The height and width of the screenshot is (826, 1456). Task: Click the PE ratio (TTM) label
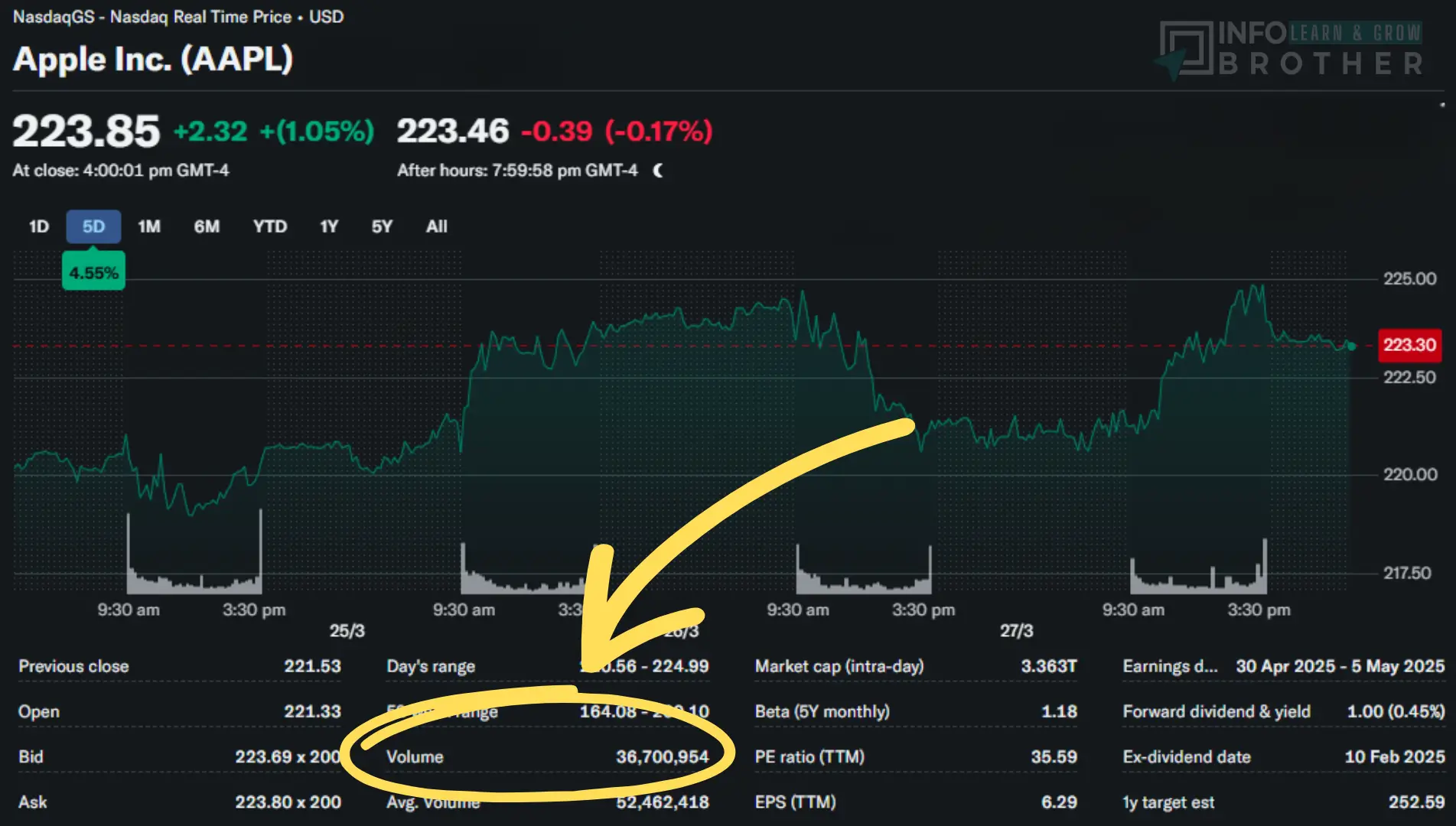tap(809, 756)
